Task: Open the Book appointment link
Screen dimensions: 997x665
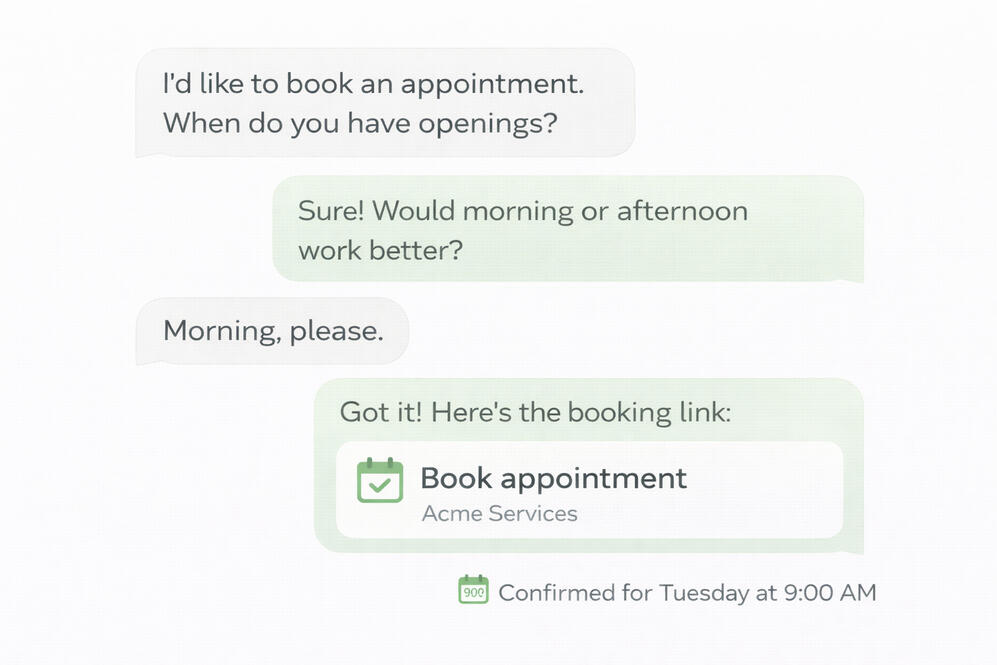Action: click(553, 478)
